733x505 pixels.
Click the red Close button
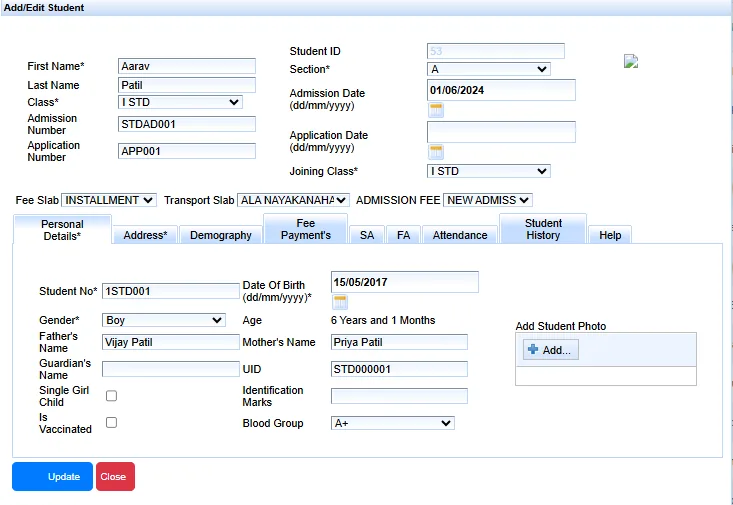(115, 476)
